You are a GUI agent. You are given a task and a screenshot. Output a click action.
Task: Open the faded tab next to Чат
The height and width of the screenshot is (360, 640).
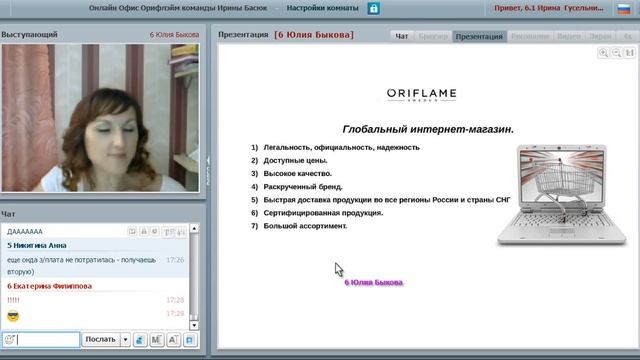433,36
